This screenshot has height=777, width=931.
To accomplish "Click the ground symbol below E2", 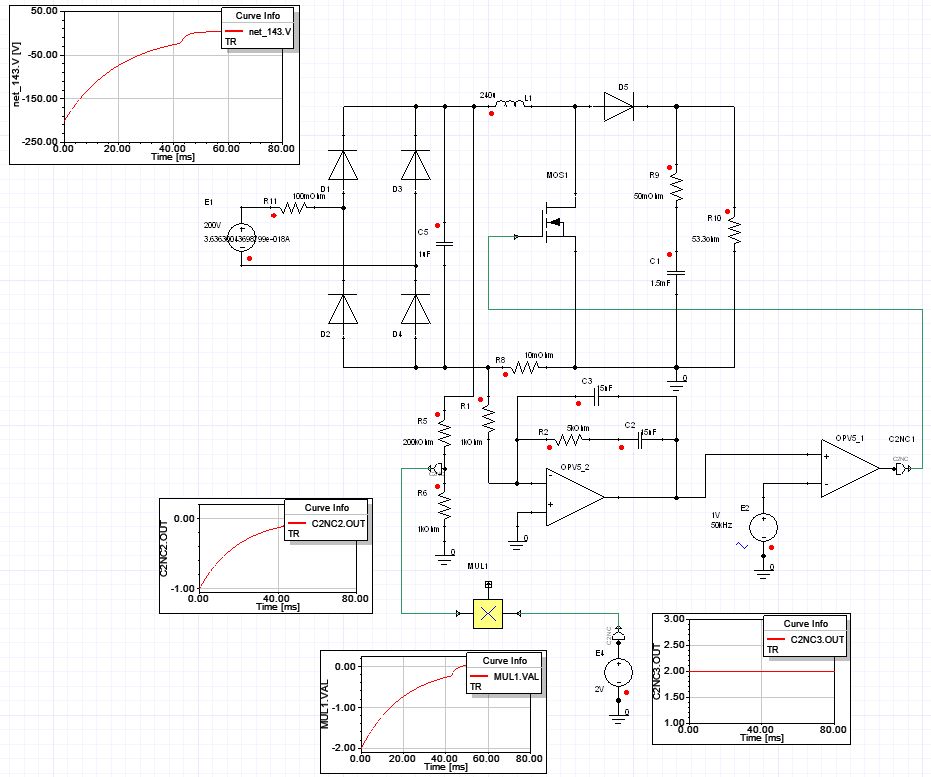I will tap(764, 573).
